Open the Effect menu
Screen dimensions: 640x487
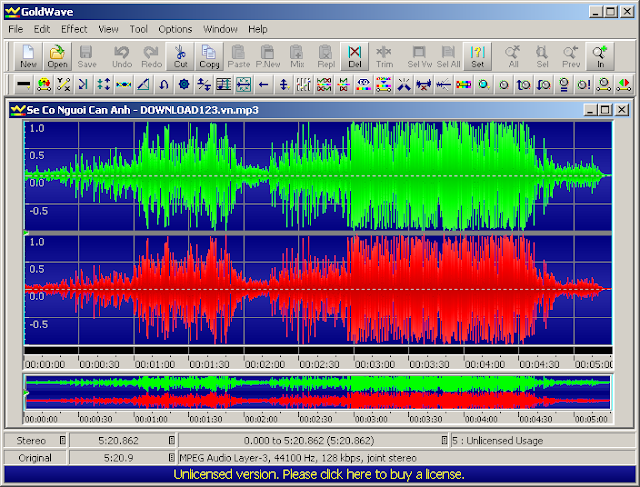pos(74,30)
